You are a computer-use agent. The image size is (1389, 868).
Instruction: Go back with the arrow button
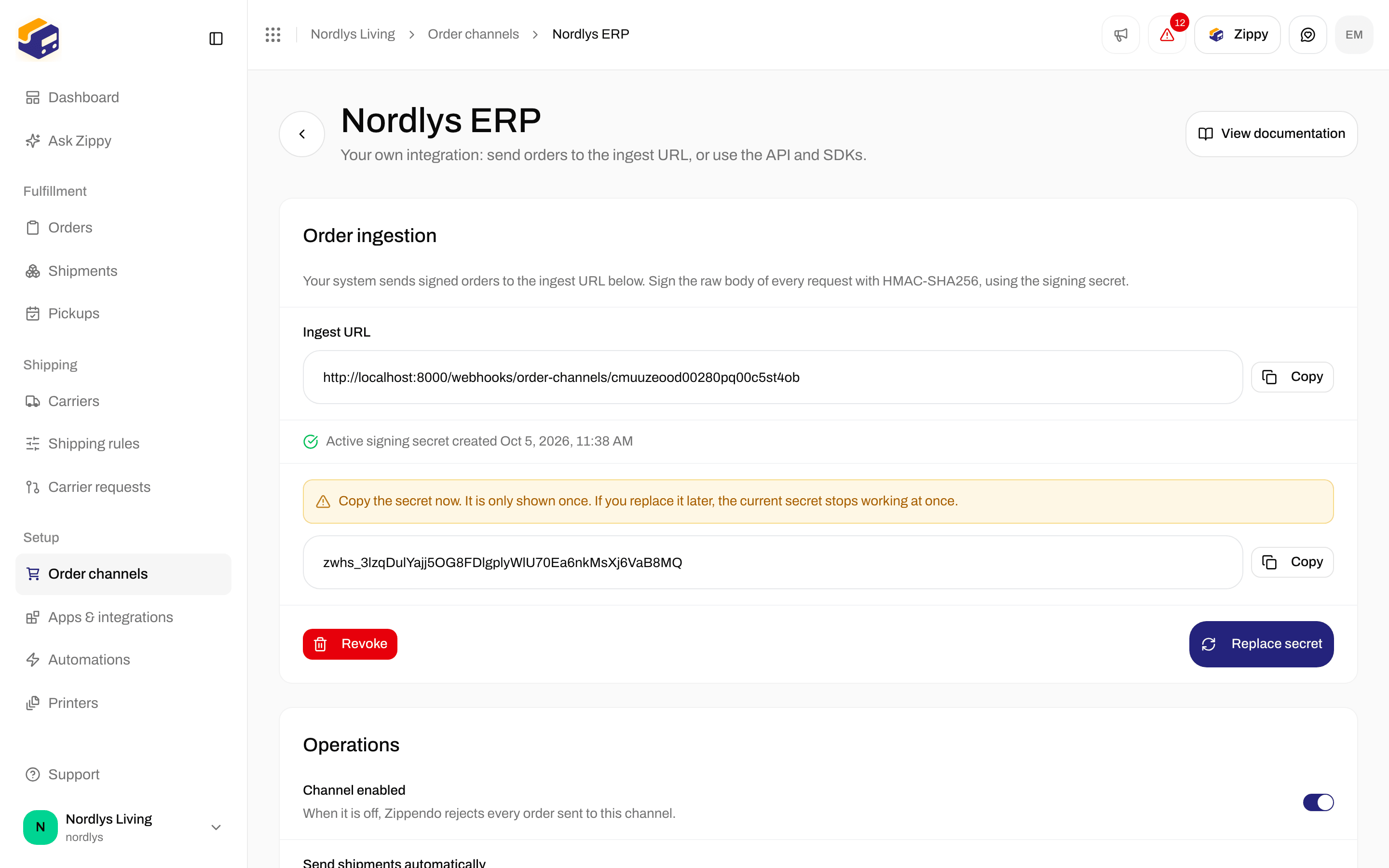(302, 134)
